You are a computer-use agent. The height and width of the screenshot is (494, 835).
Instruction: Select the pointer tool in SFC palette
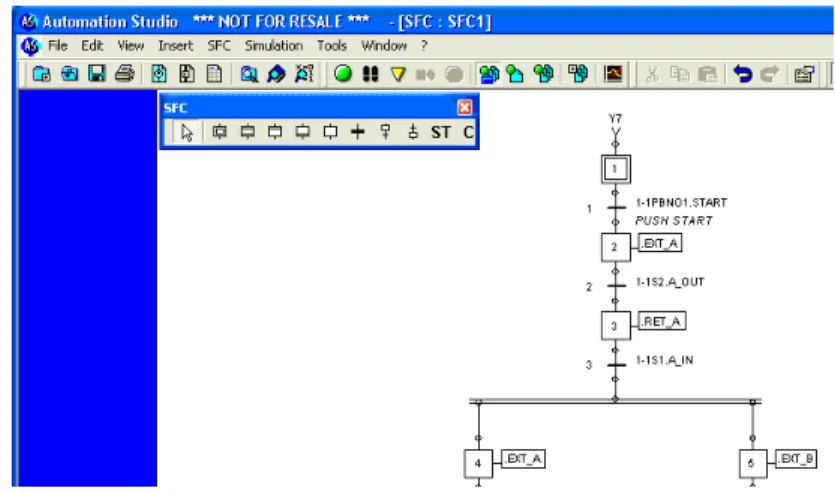[186, 132]
